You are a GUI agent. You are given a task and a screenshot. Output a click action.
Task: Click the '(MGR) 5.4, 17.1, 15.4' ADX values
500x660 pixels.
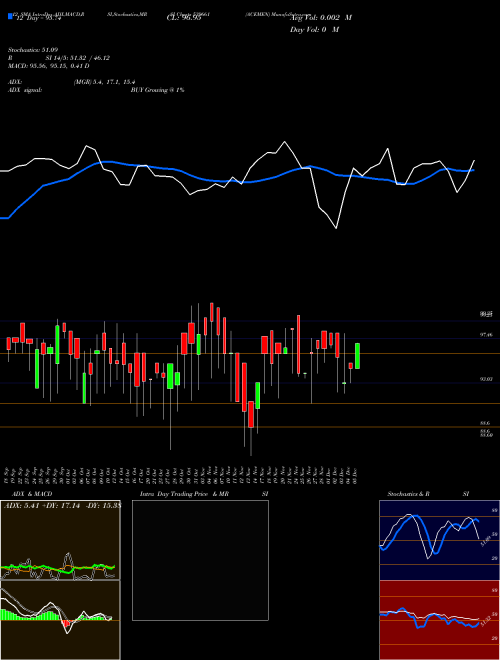point(104,82)
